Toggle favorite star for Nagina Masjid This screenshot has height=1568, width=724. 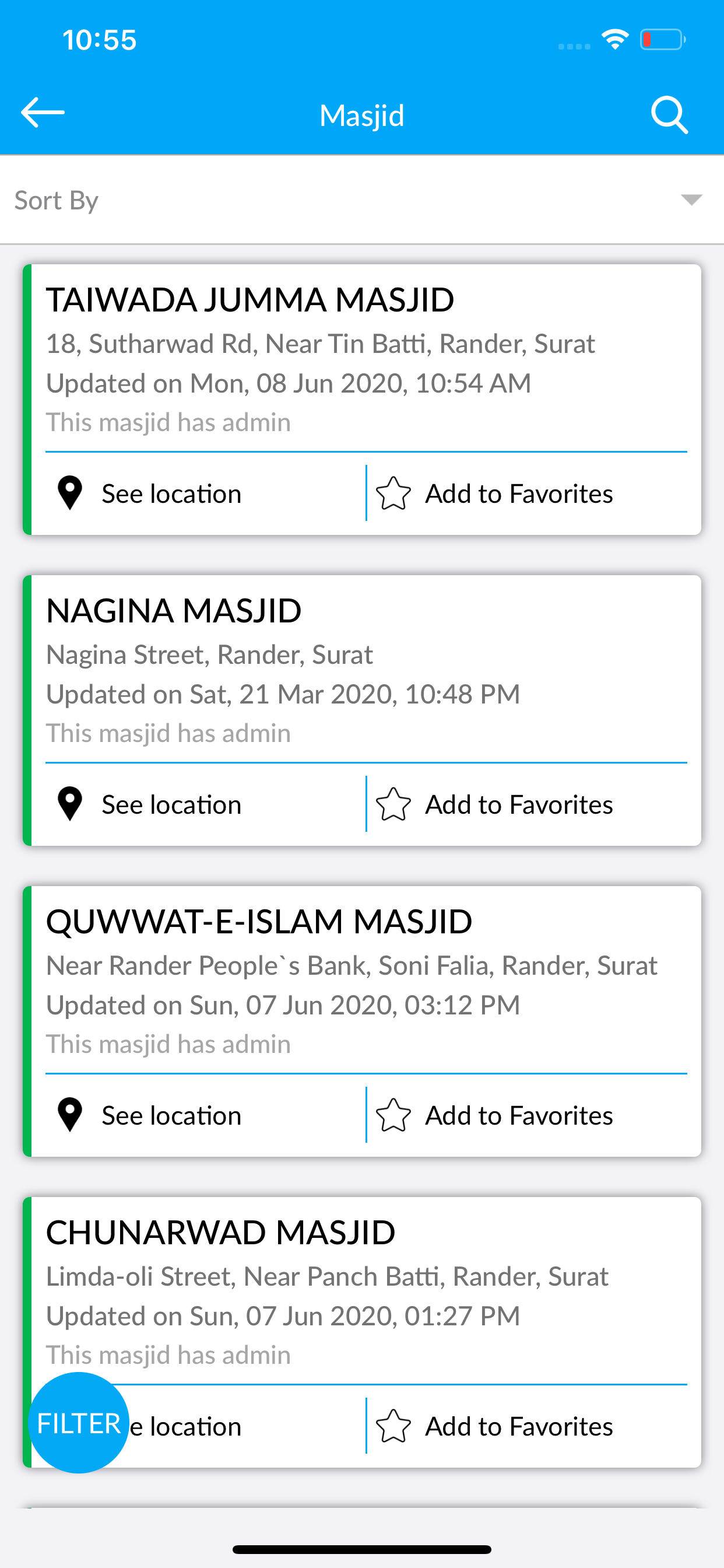(x=393, y=804)
